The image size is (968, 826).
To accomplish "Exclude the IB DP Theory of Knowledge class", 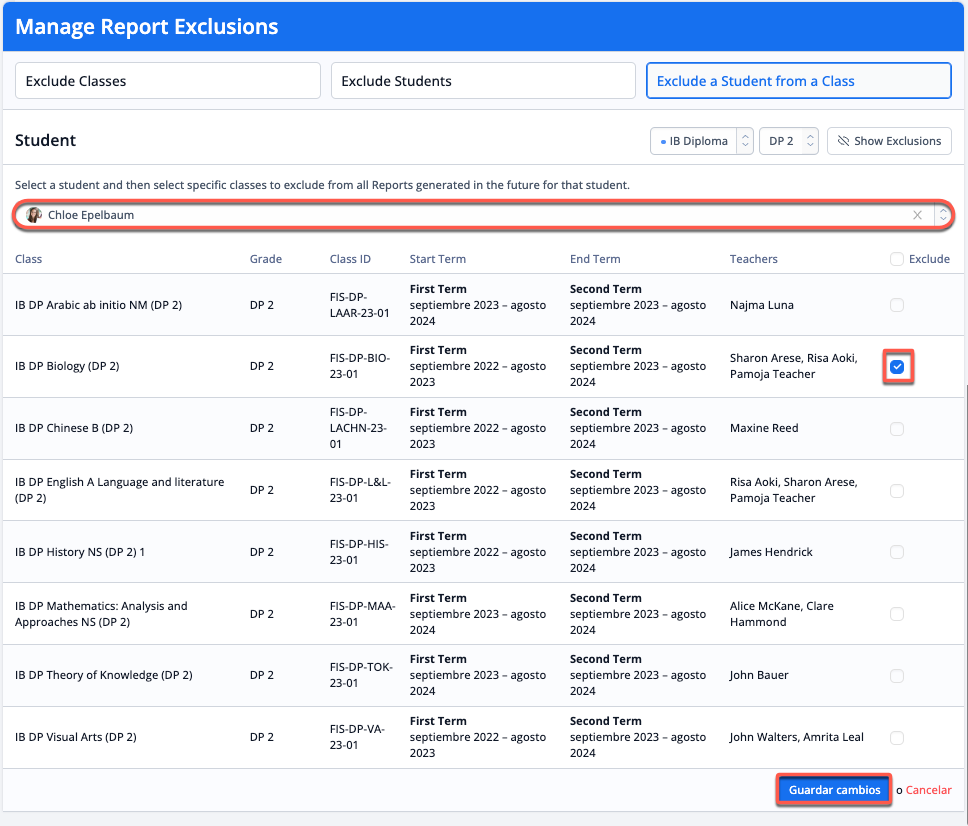I will click(897, 676).
